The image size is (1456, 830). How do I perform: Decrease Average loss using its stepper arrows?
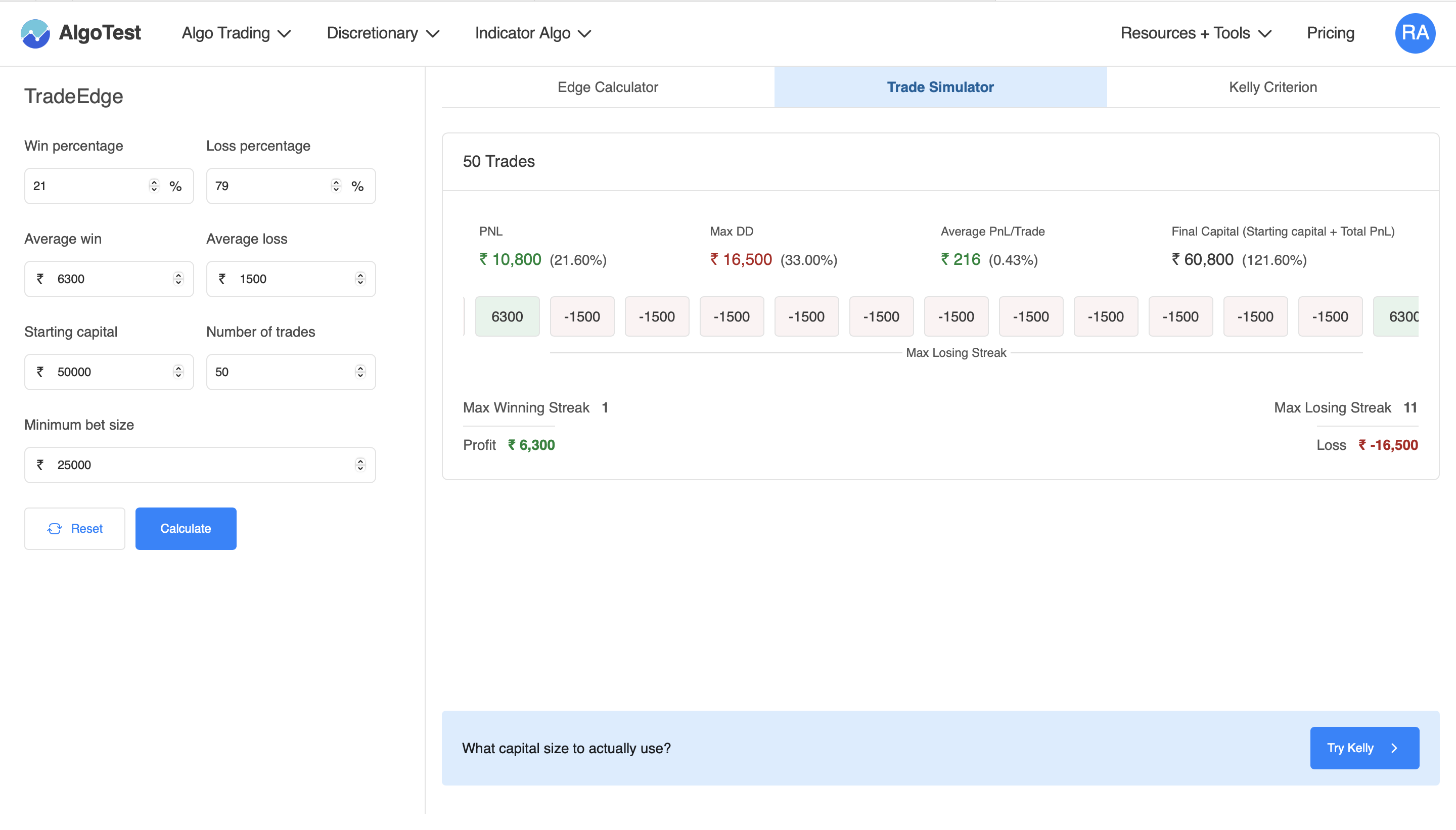pyautogui.click(x=362, y=282)
